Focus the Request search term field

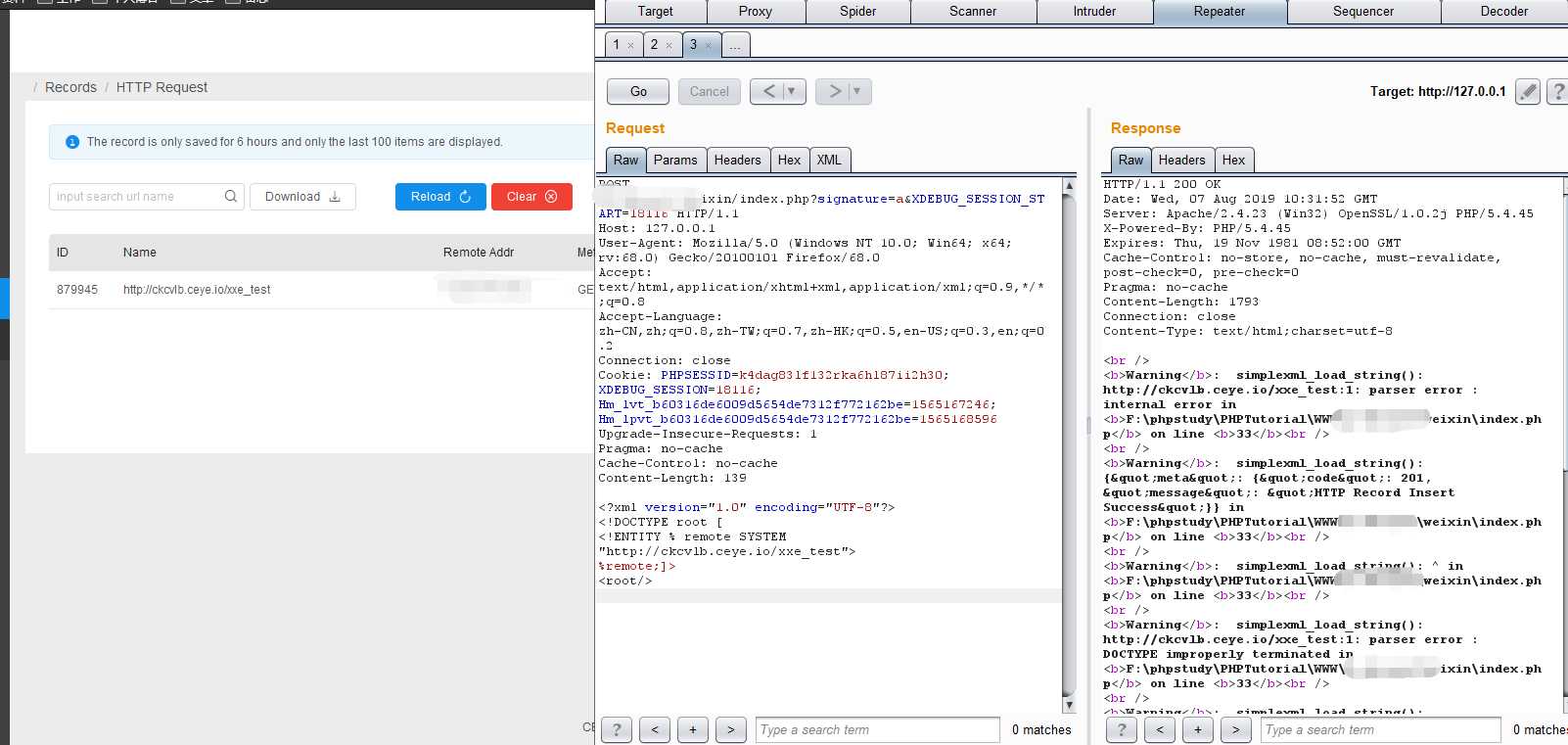877,729
